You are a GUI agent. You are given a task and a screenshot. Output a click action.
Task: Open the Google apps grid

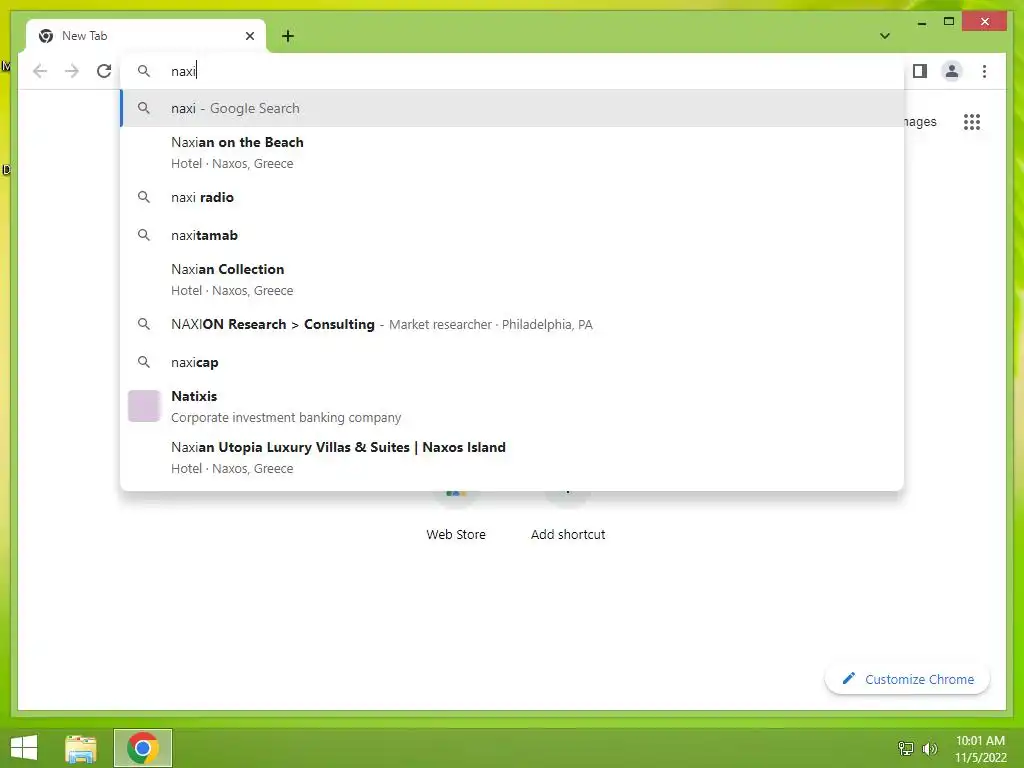[x=972, y=122]
